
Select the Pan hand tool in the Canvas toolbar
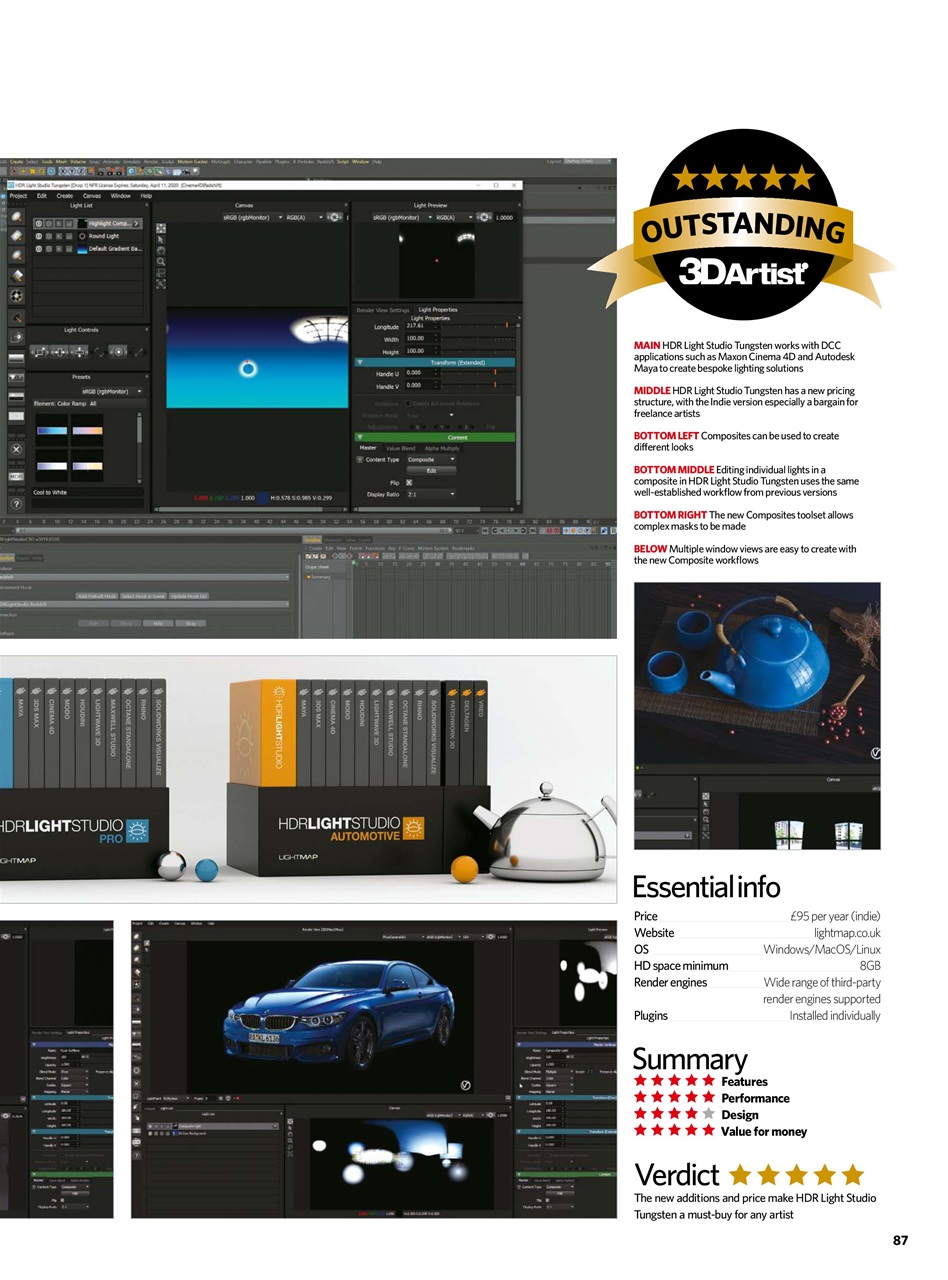pyautogui.click(x=160, y=252)
